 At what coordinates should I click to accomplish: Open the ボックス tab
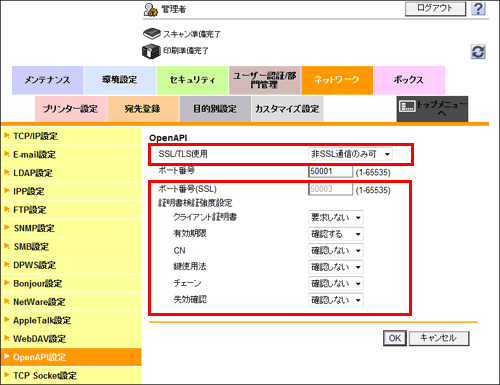(x=409, y=80)
